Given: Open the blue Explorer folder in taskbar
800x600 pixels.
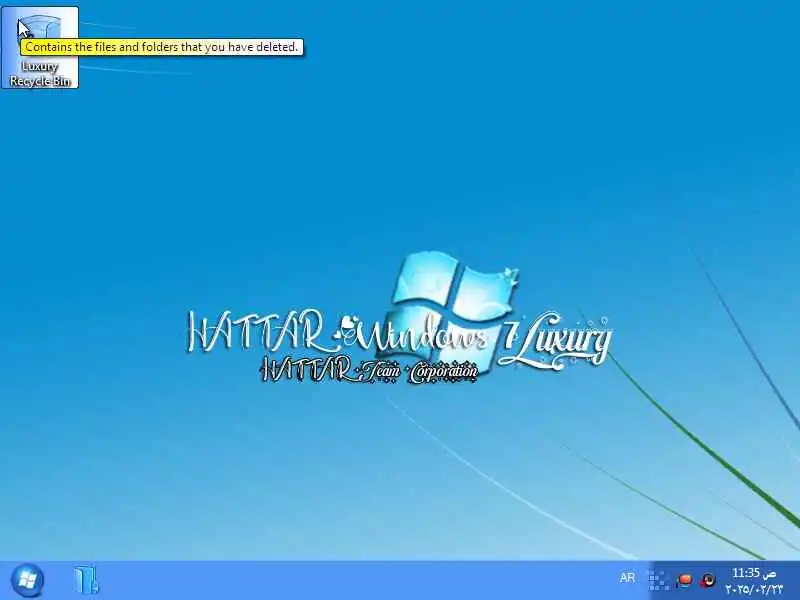Looking at the screenshot, I should click(x=86, y=580).
